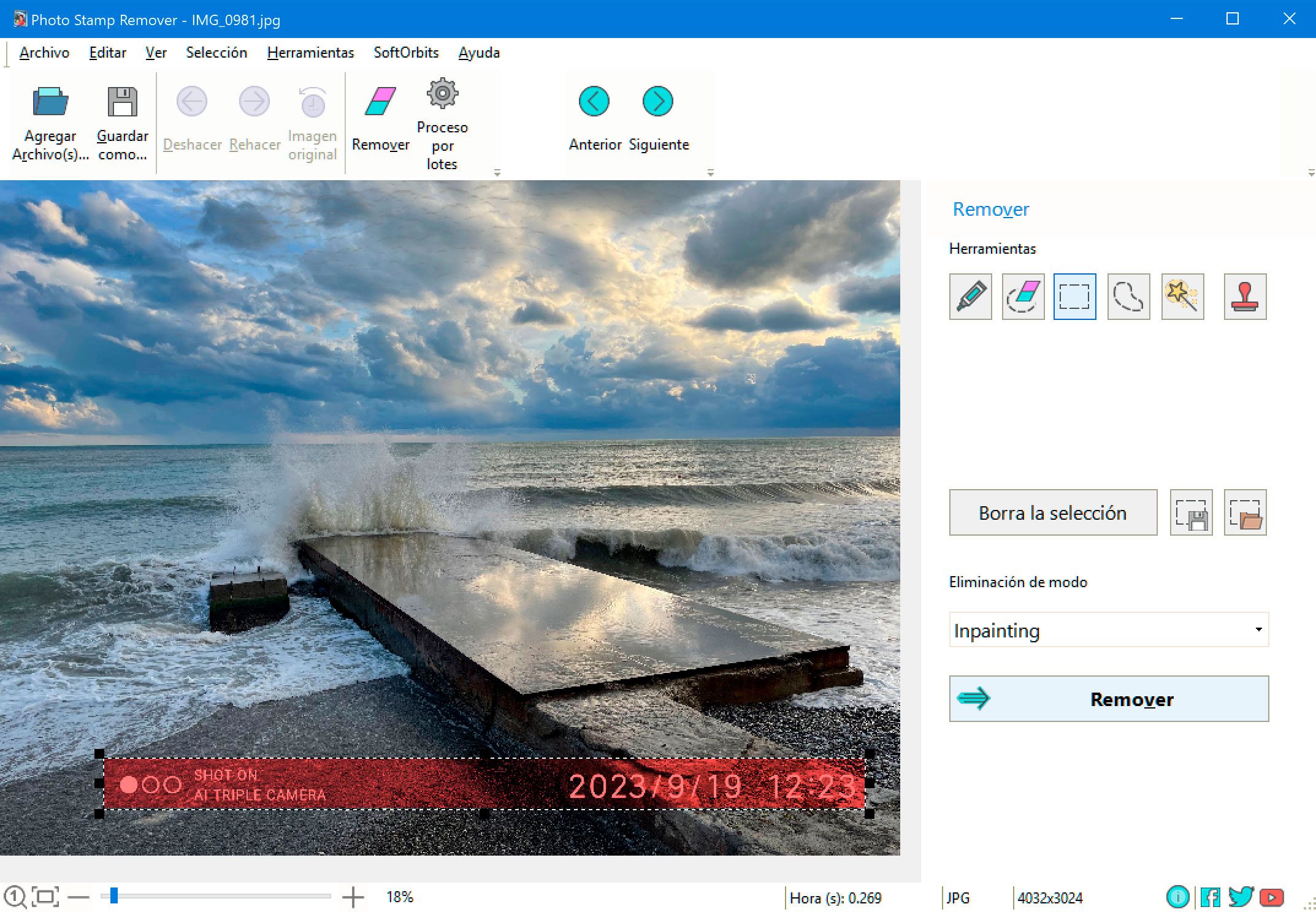This screenshot has height=912, width=1316.
Task: Select the selection eraser tool
Action: click(1023, 297)
